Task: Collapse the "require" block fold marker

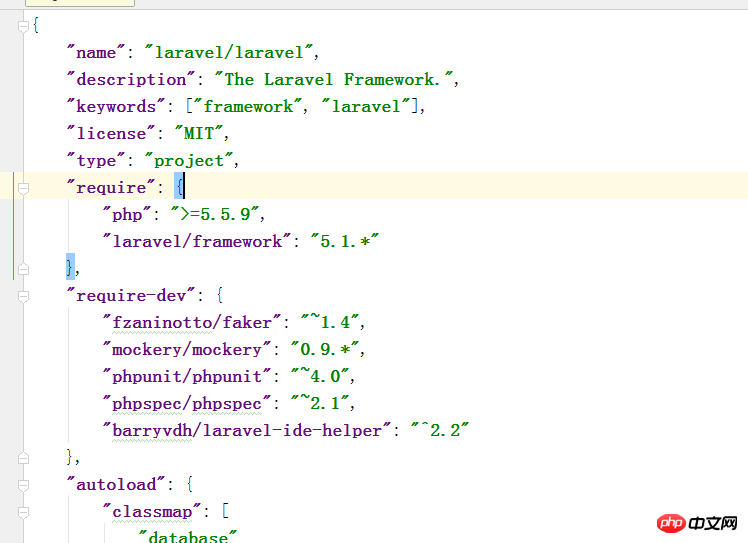Action: click(x=23, y=188)
